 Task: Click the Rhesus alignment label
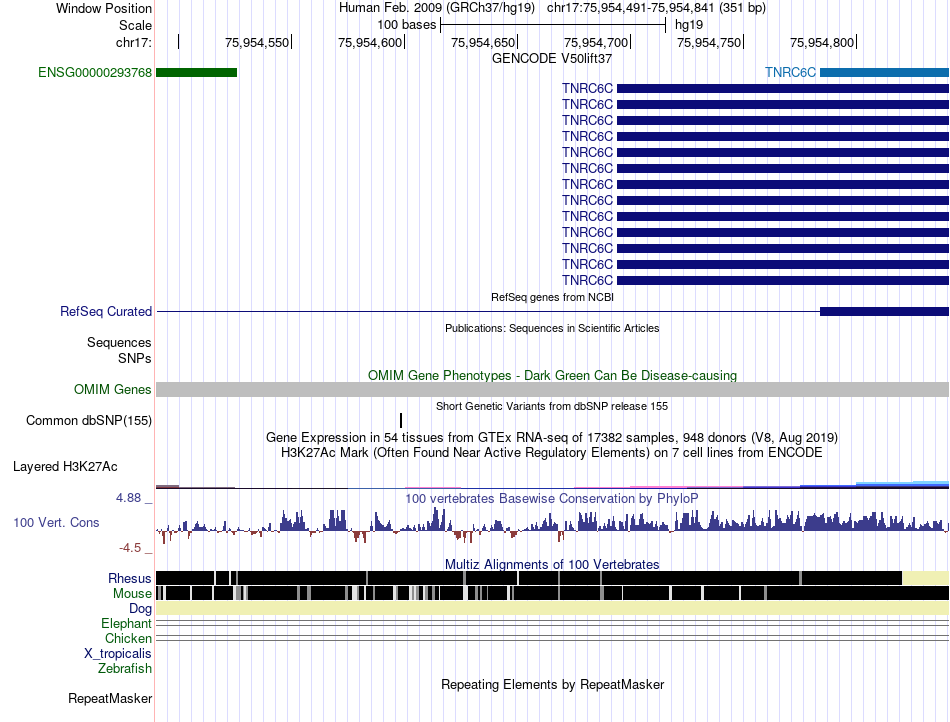tap(130, 578)
